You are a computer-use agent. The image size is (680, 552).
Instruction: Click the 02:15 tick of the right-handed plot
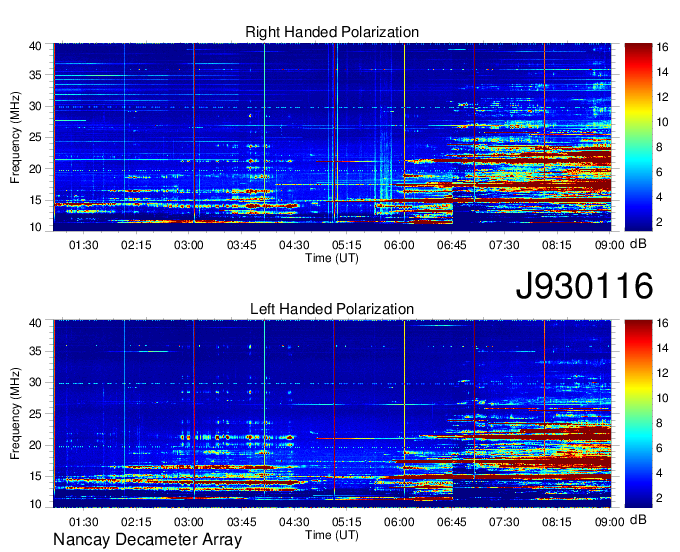coord(136,245)
